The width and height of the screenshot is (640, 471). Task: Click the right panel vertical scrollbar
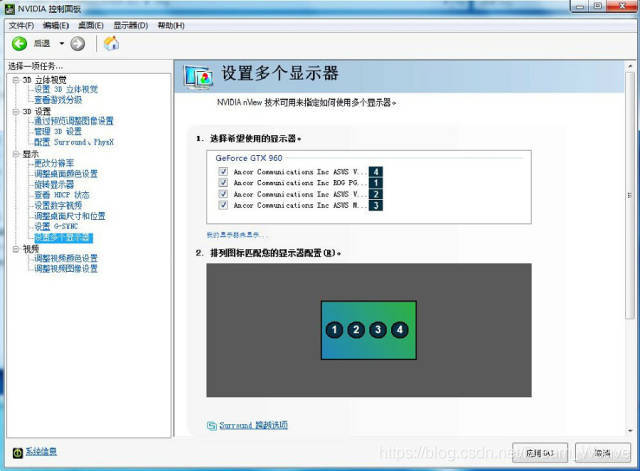point(629,195)
